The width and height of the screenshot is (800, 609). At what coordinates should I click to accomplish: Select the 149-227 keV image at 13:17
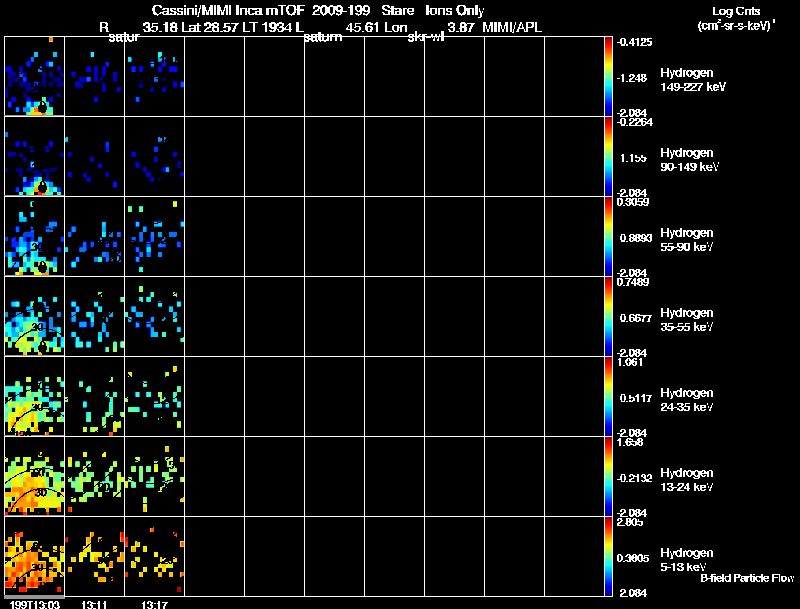click(155, 76)
